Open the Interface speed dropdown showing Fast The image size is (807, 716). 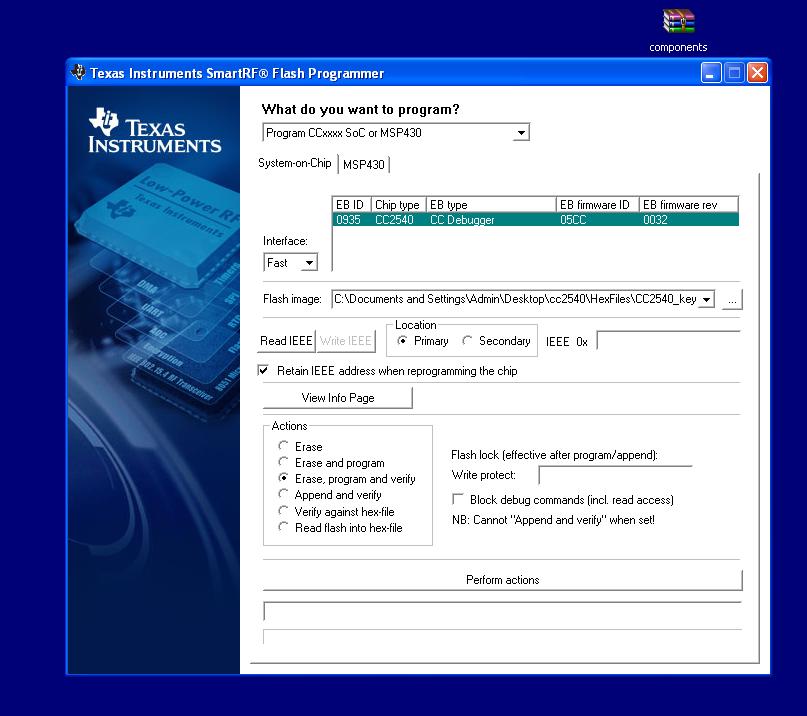[309, 263]
